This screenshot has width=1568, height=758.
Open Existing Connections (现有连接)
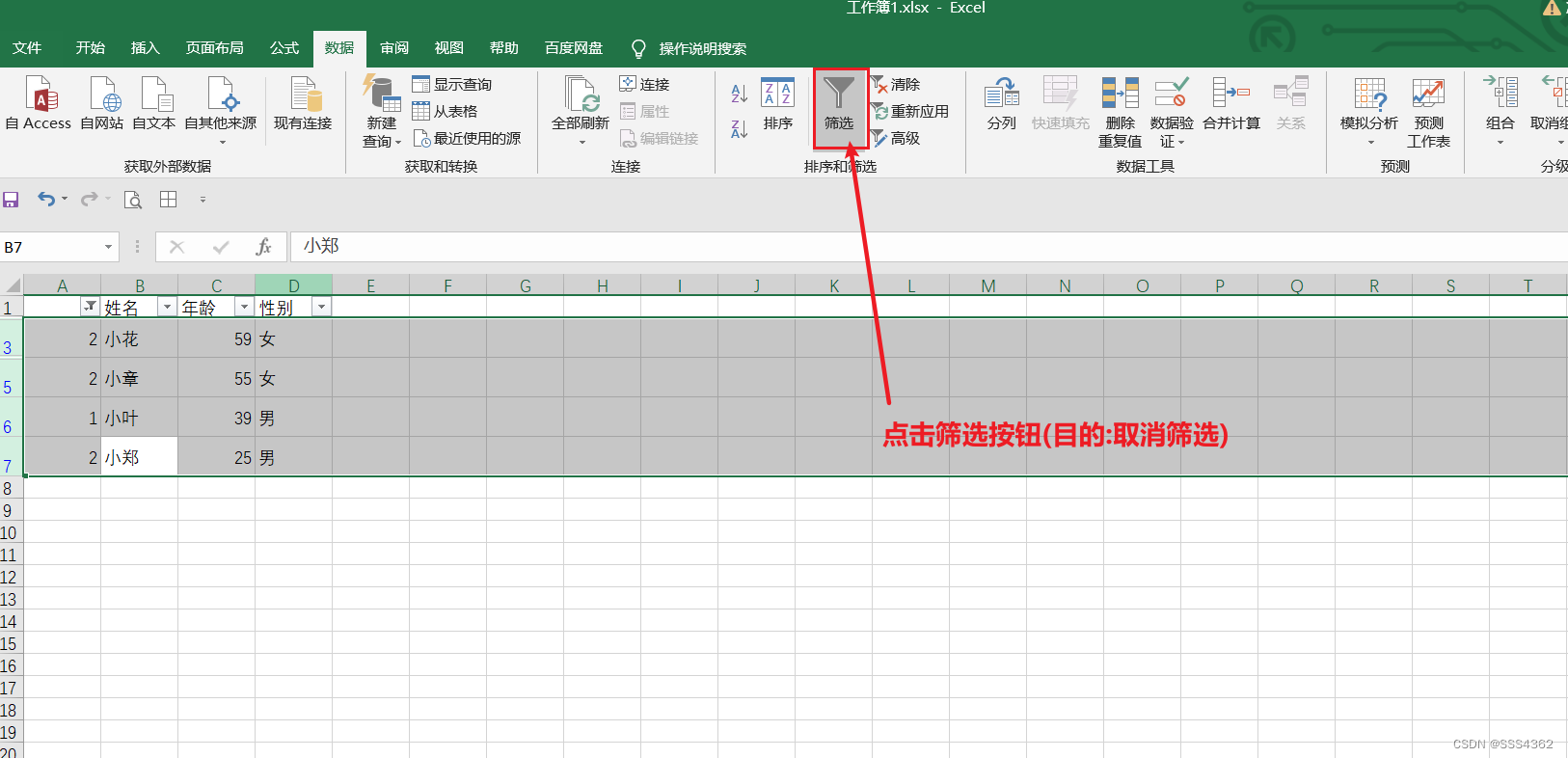click(x=303, y=103)
